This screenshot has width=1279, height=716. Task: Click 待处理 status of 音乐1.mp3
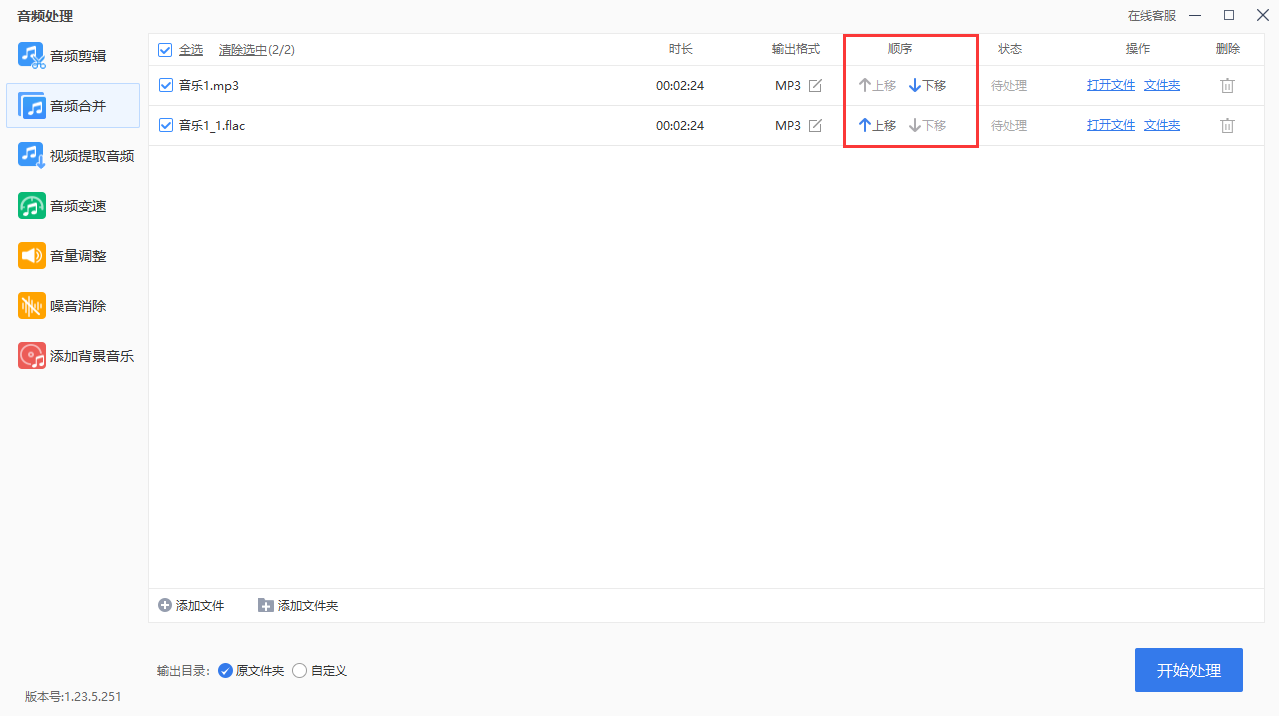[x=1009, y=86]
